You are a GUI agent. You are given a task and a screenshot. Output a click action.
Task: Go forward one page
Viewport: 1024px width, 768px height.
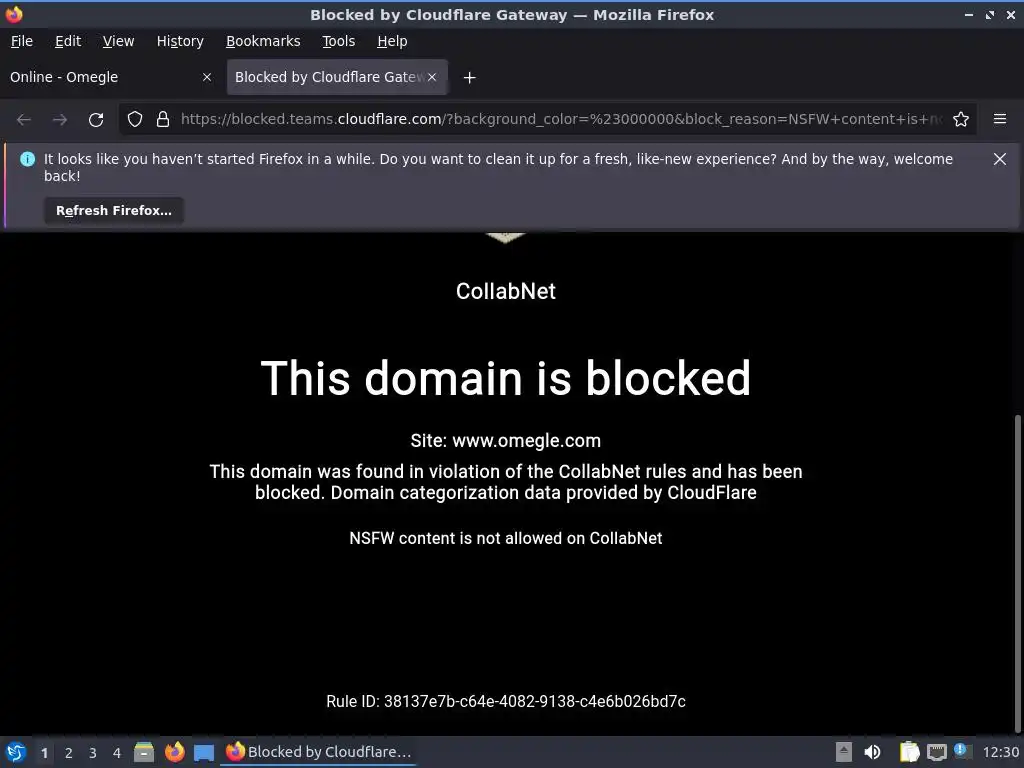(60, 120)
